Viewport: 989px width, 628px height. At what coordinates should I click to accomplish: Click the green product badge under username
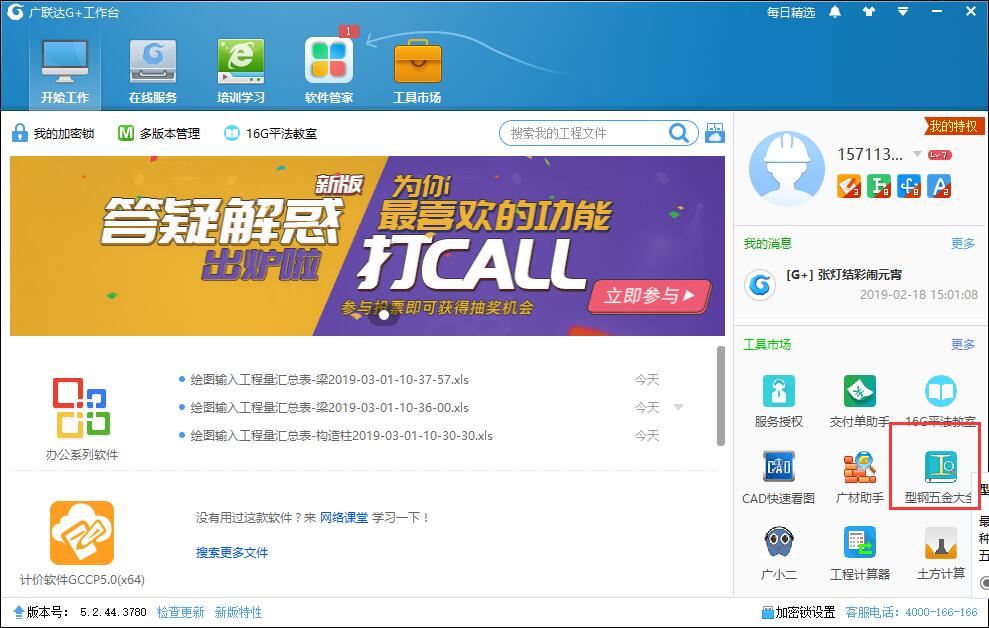[x=879, y=186]
